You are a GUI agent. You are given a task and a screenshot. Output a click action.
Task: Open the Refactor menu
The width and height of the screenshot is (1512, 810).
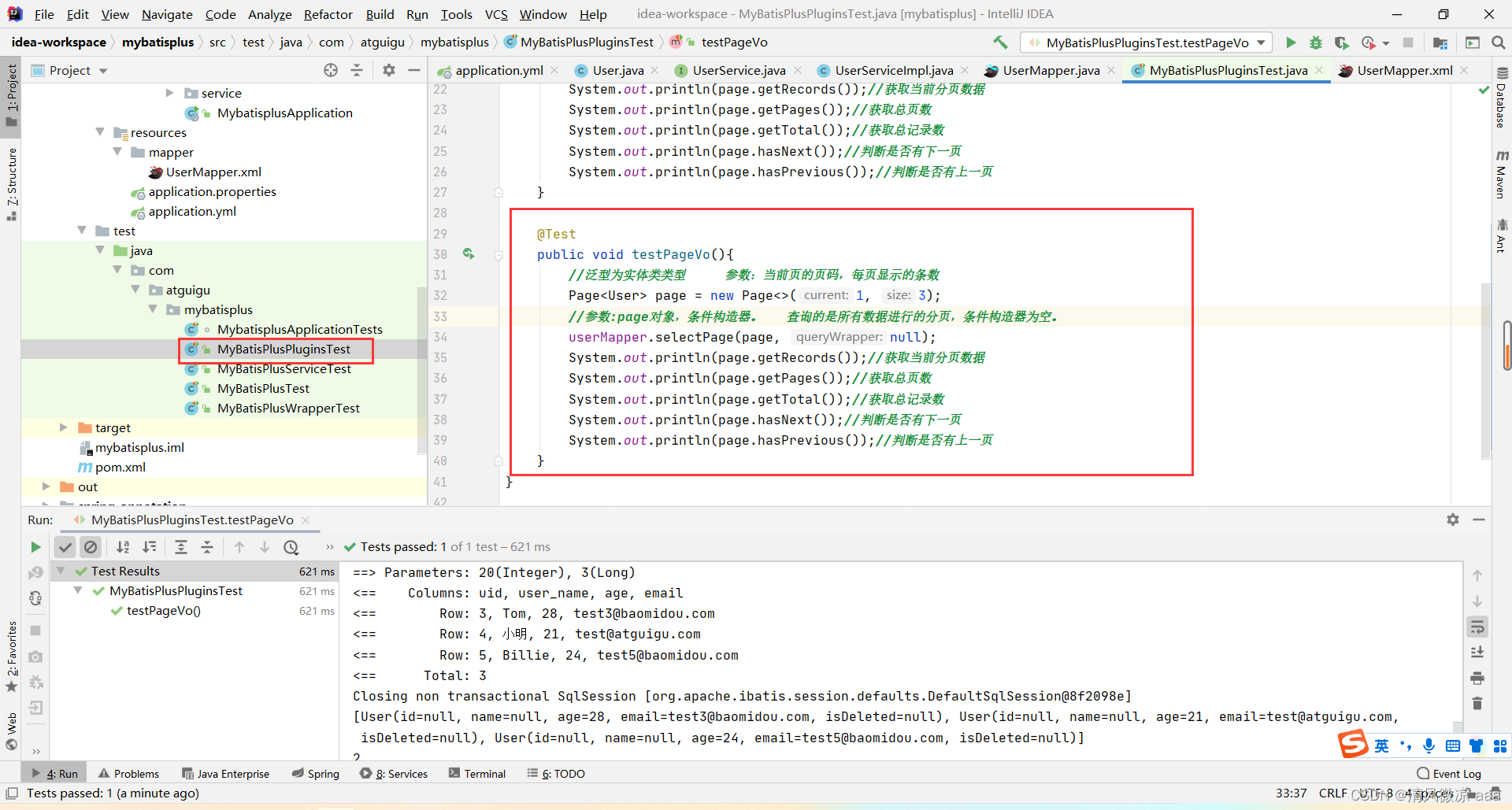(328, 14)
